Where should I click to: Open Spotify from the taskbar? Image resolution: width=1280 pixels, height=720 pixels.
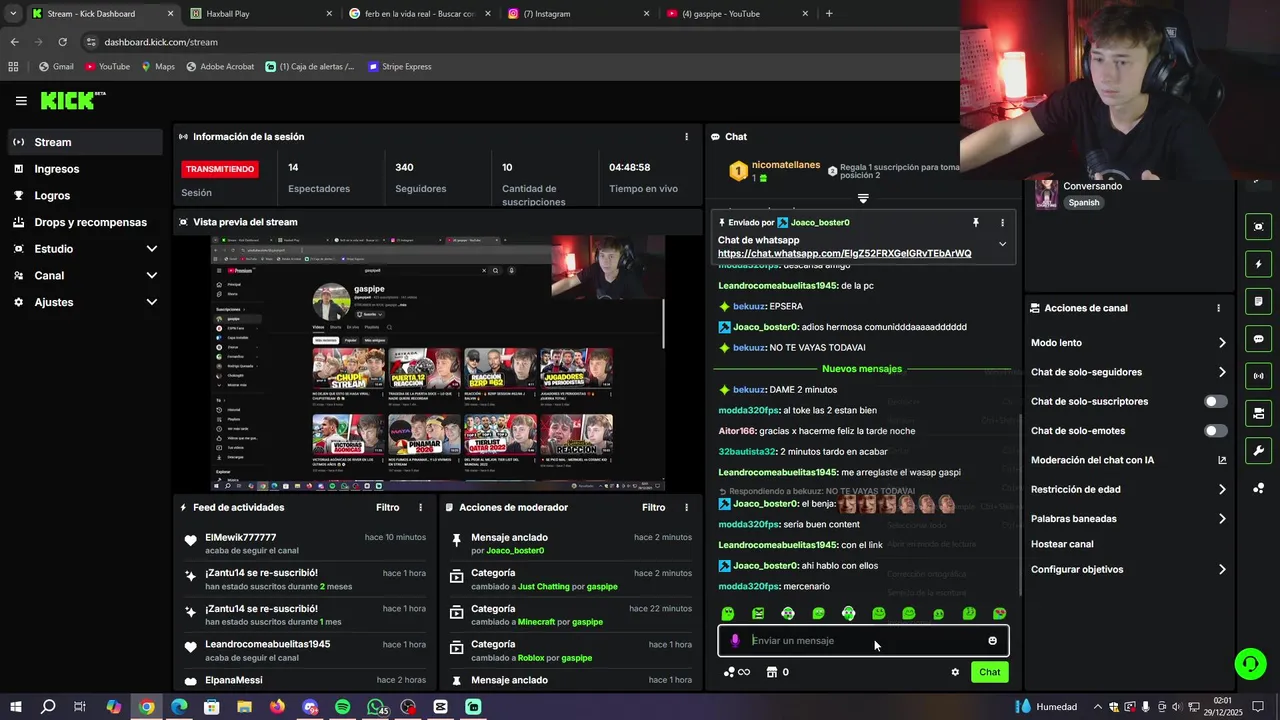coord(342,707)
